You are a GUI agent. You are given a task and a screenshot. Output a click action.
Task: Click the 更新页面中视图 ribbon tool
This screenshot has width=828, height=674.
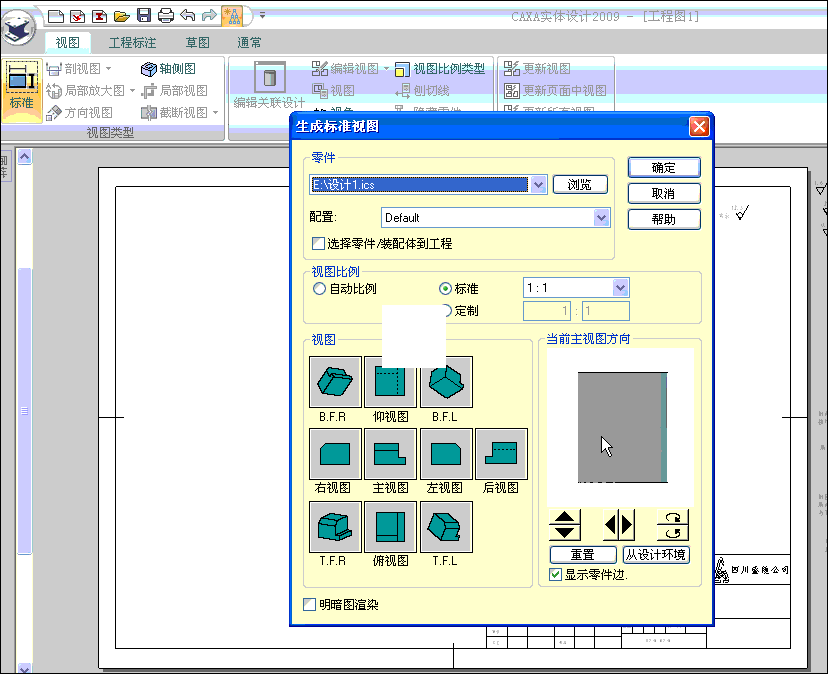coord(555,91)
